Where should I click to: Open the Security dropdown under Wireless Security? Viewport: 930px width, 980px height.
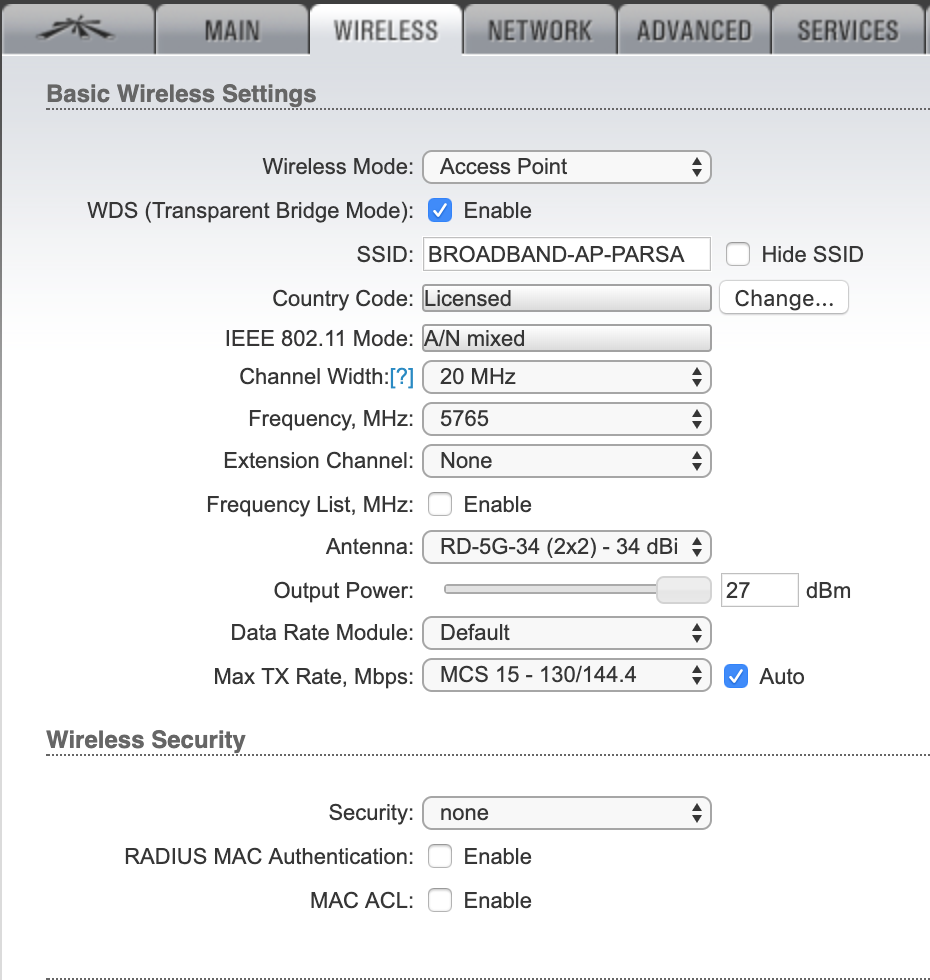[x=566, y=813]
